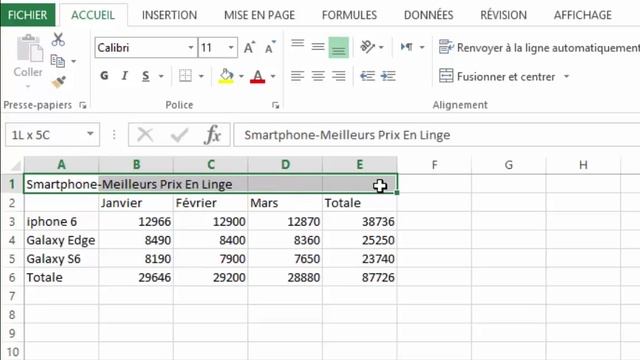
Task: Click Renvoyer à la ligne automatiquement
Action: click(x=539, y=48)
